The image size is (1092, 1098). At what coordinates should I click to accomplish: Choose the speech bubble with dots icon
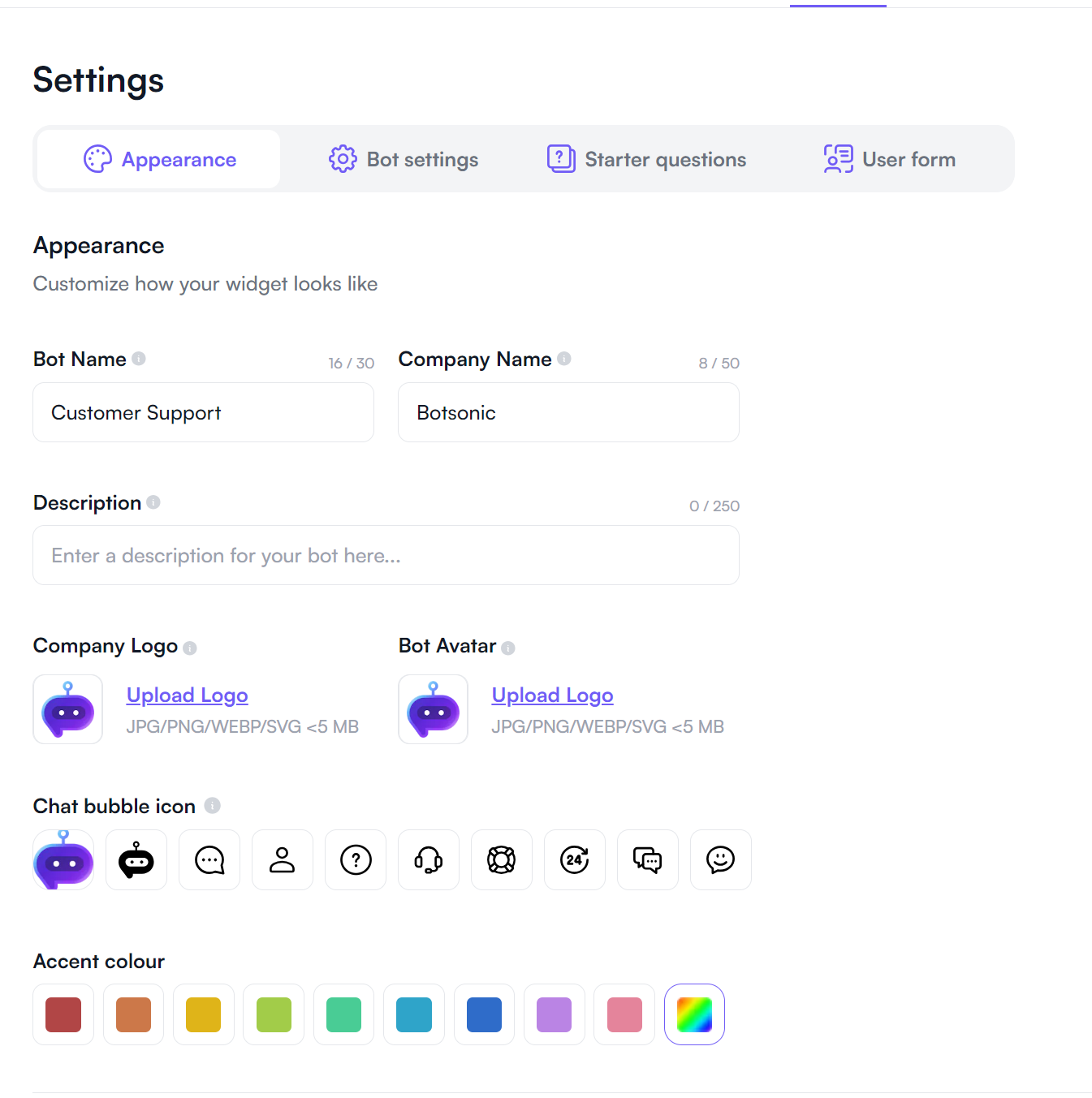(x=209, y=860)
